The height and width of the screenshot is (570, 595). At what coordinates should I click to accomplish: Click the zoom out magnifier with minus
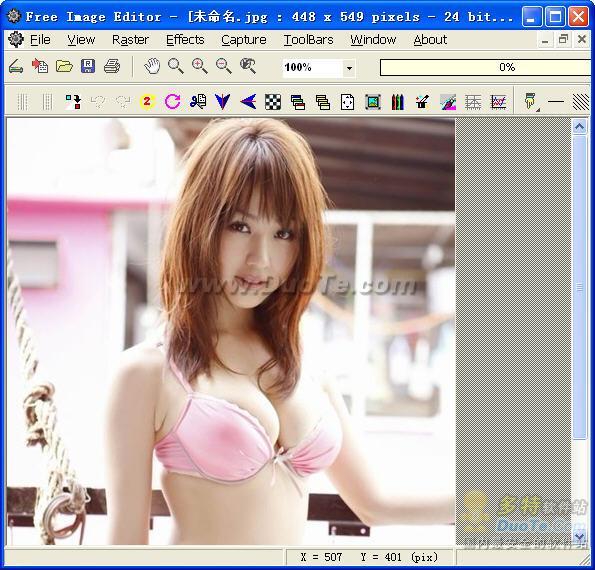(x=224, y=67)
